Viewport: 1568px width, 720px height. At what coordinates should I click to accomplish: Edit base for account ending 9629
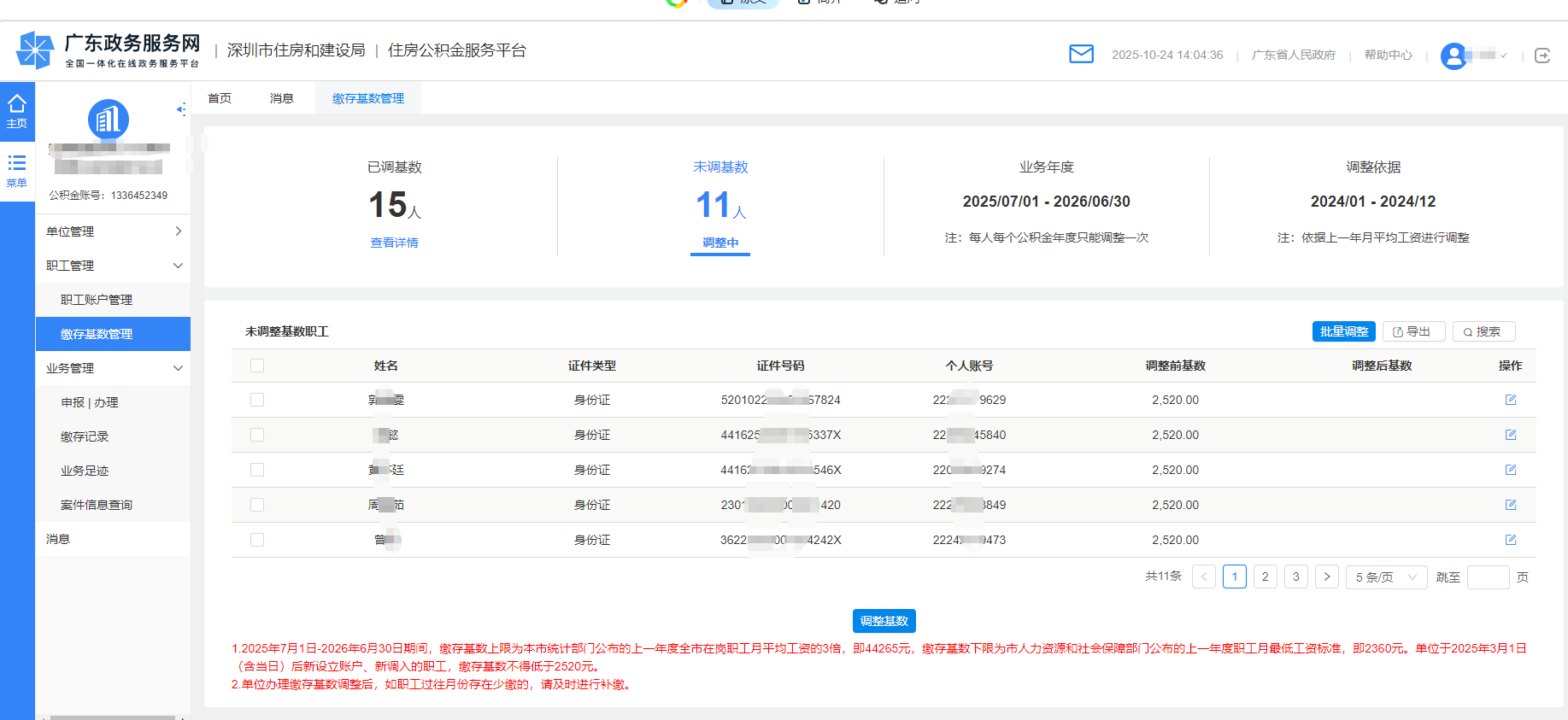1510,400
